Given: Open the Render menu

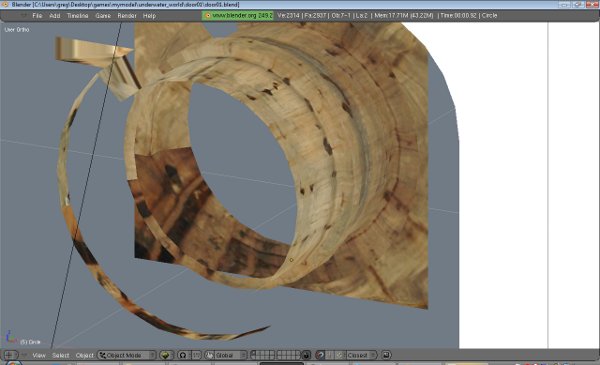Looking at the screenshot, I should pyautogui.click(x=127, y=16).
